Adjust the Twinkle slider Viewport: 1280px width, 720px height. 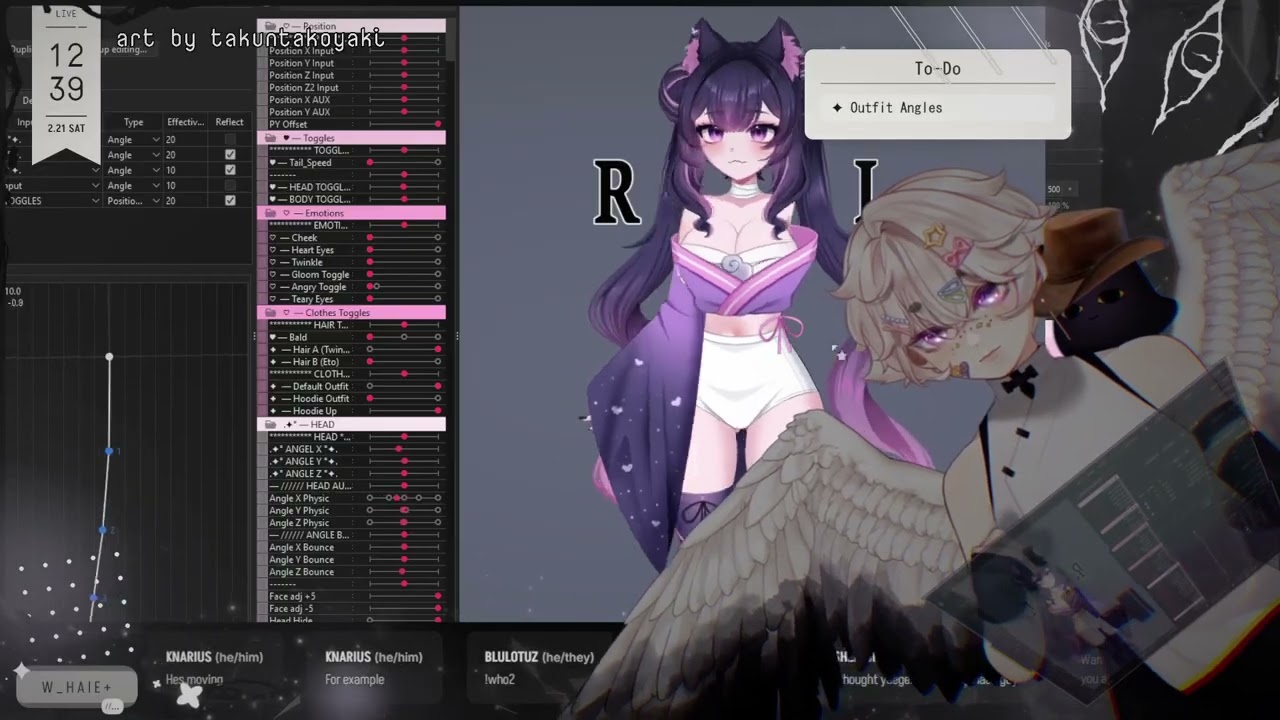point(404,262)
